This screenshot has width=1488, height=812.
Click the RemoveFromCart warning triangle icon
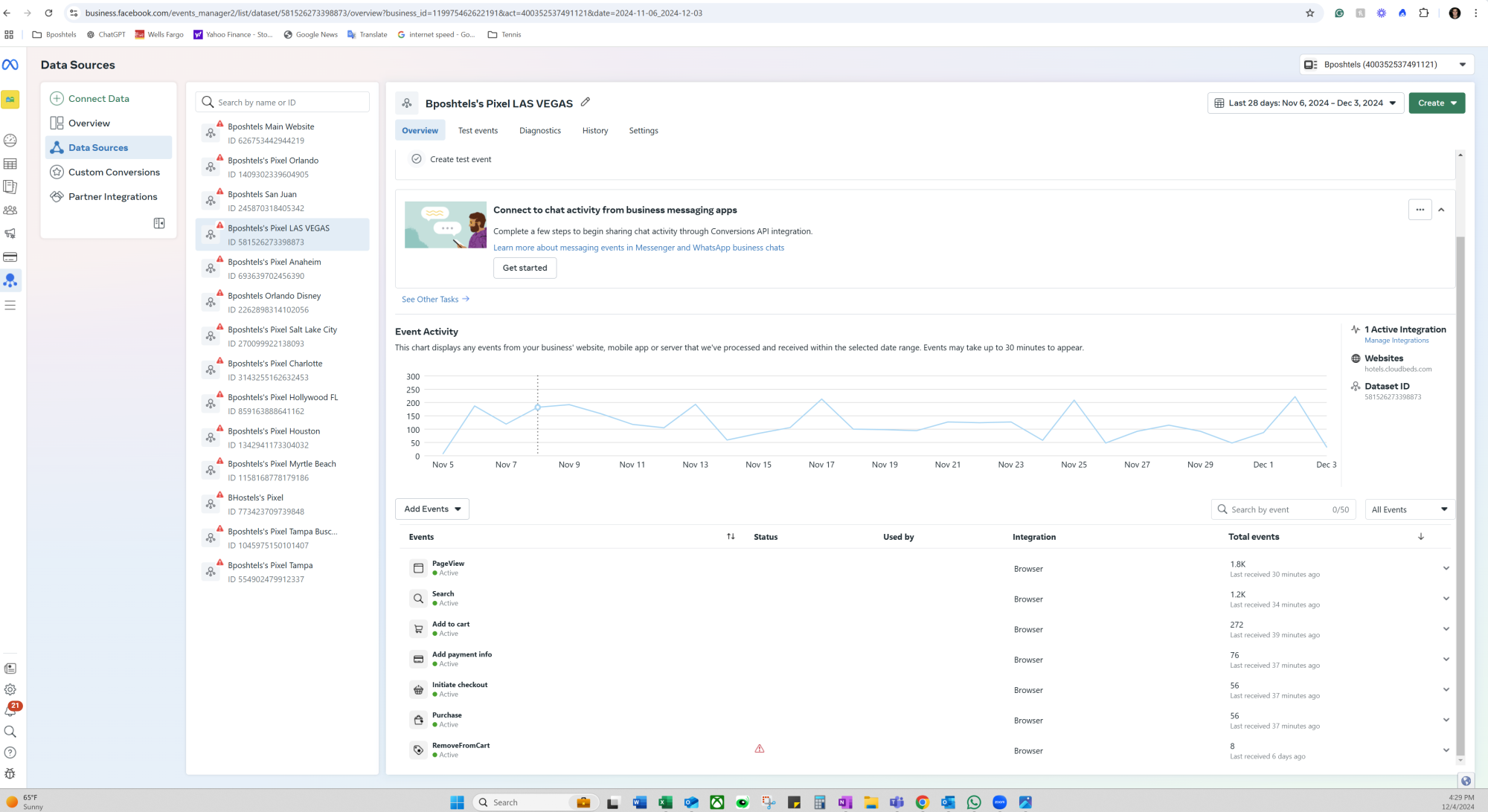(x=760, y=749)
